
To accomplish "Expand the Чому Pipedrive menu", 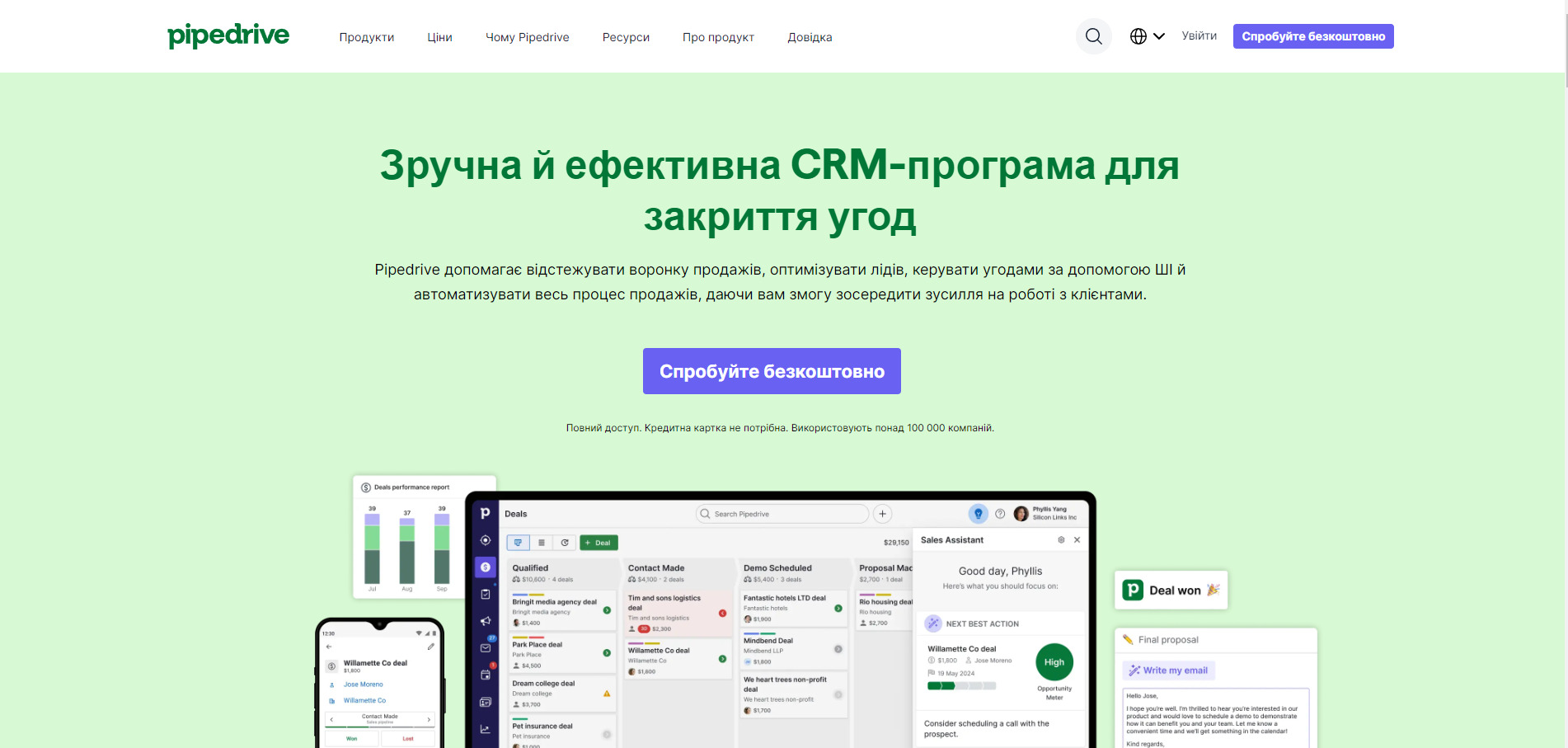I will 527,37.
